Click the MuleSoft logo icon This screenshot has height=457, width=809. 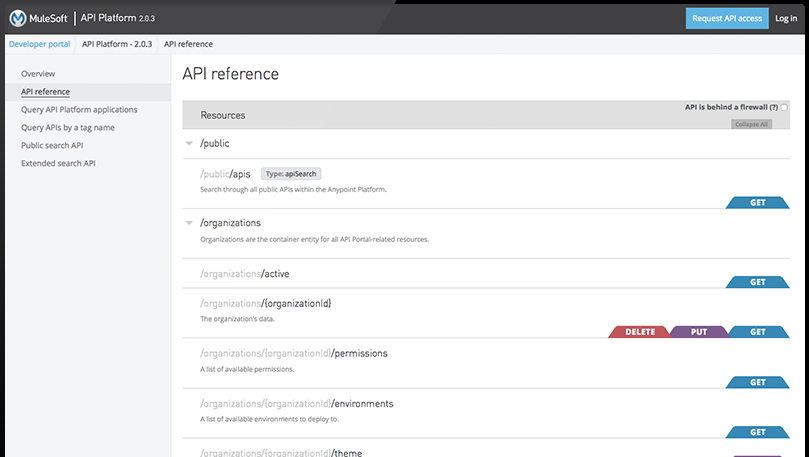[x=18, y=18]
